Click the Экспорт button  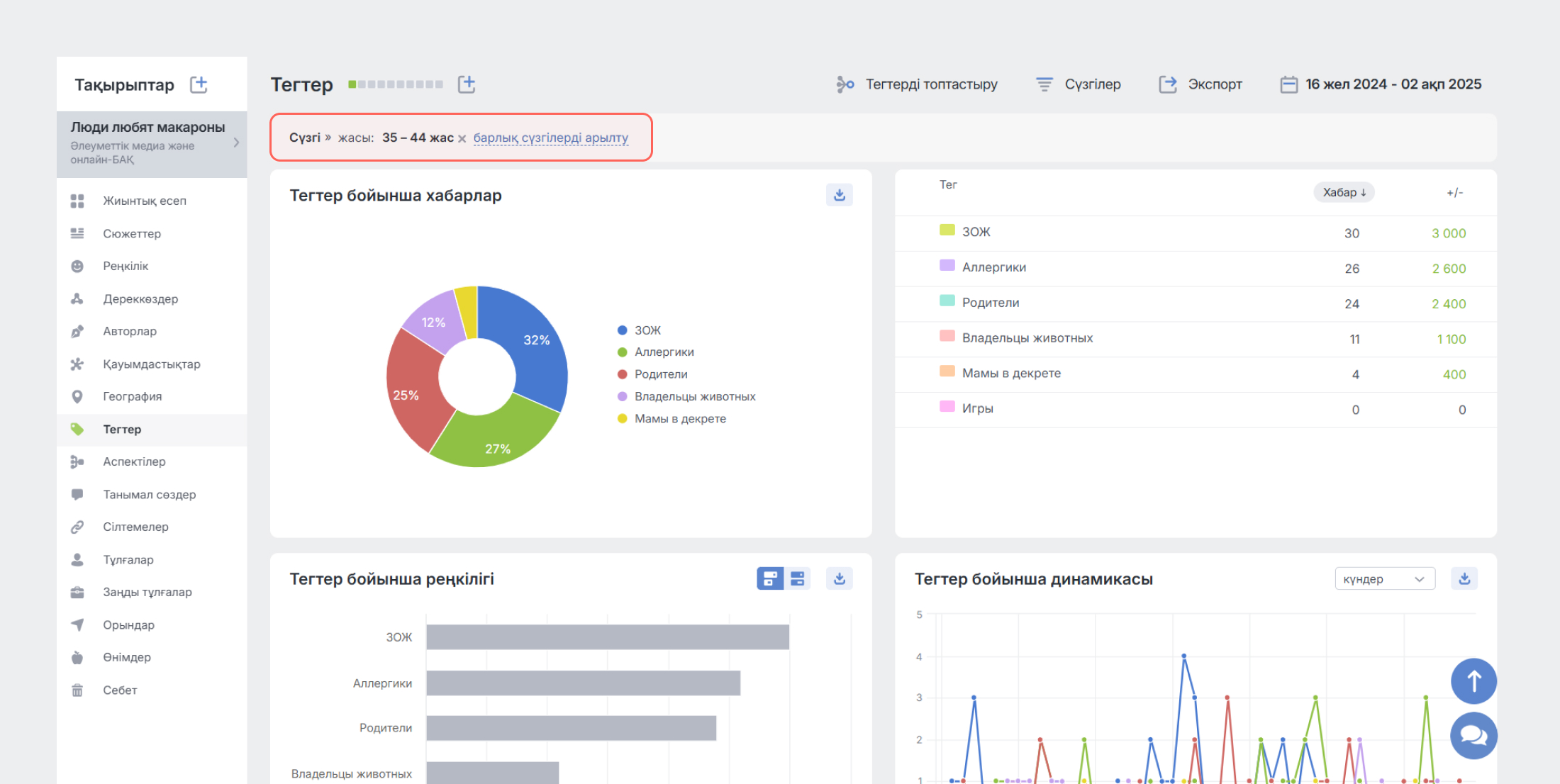pos(1200,84)
